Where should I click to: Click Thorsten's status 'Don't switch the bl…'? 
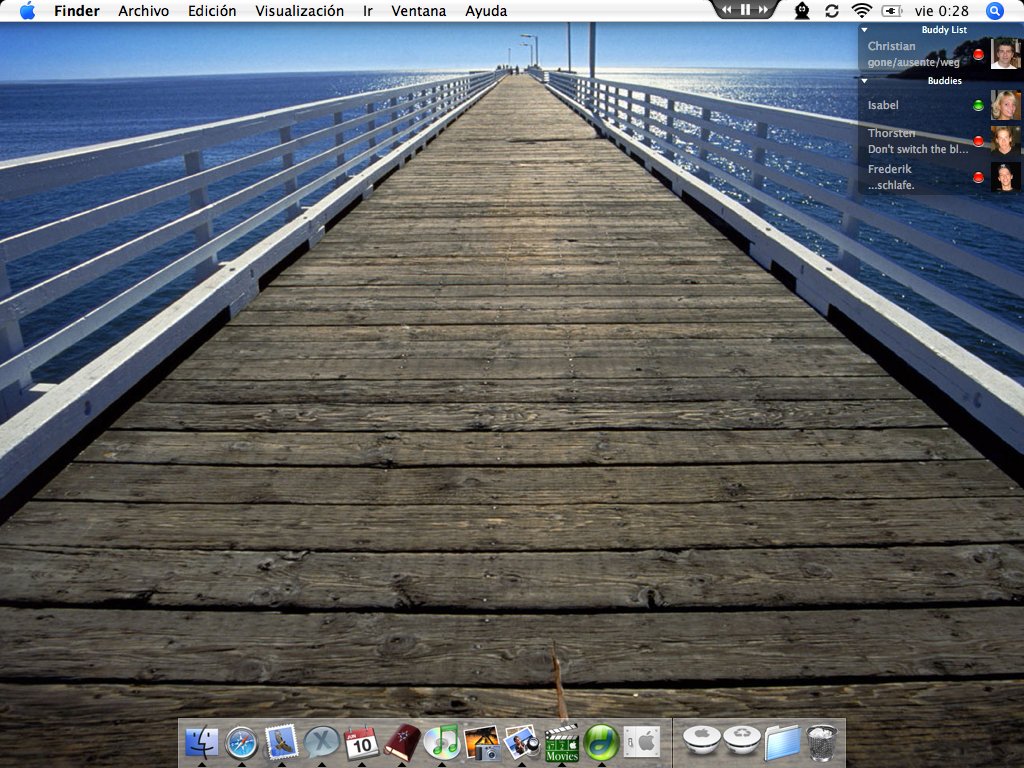click(x=918, y=149)
